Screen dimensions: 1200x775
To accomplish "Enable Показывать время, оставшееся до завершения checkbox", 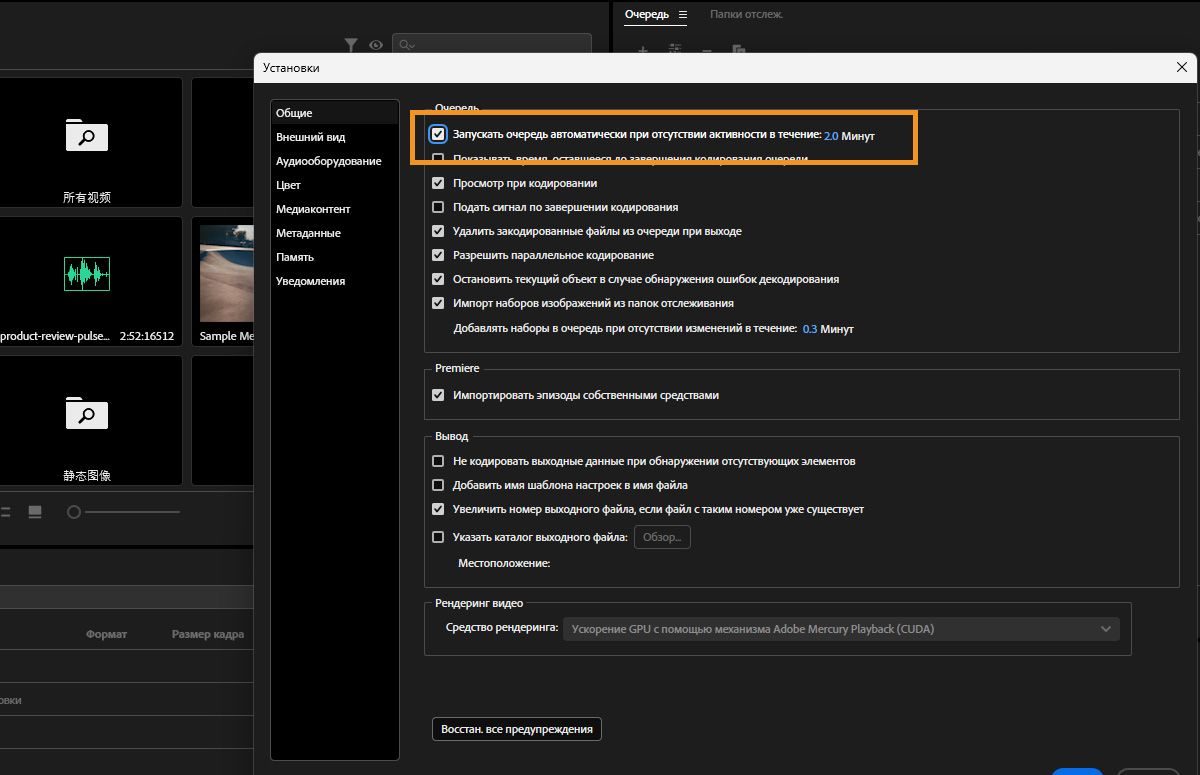I will point(438,159).
